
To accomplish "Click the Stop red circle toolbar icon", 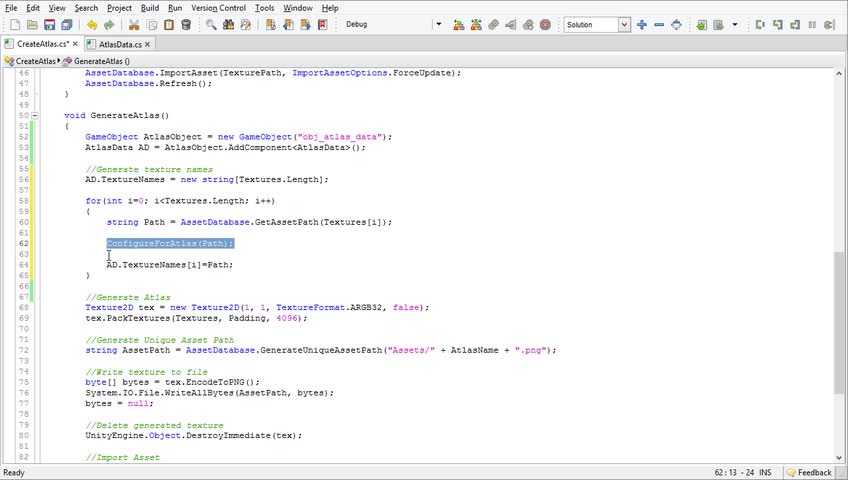I will pyautogui.click(x=545, y=25).
